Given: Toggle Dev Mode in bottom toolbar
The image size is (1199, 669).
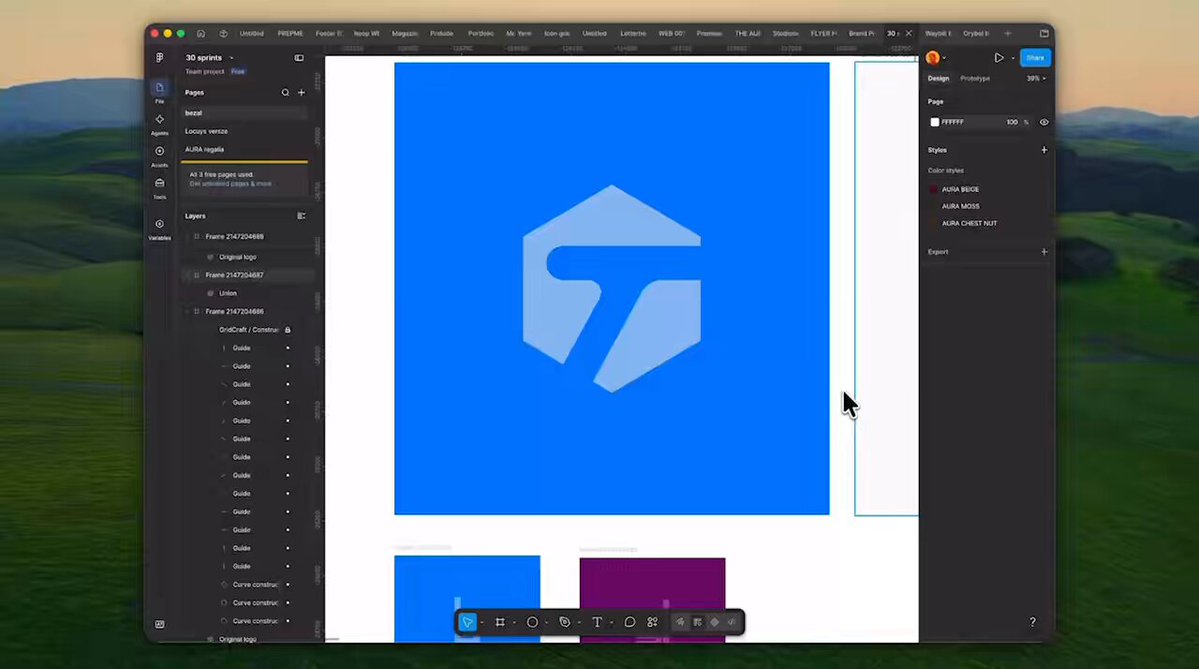Looking at the screenshot, I should pyautogui.click(x=732, y=622).
